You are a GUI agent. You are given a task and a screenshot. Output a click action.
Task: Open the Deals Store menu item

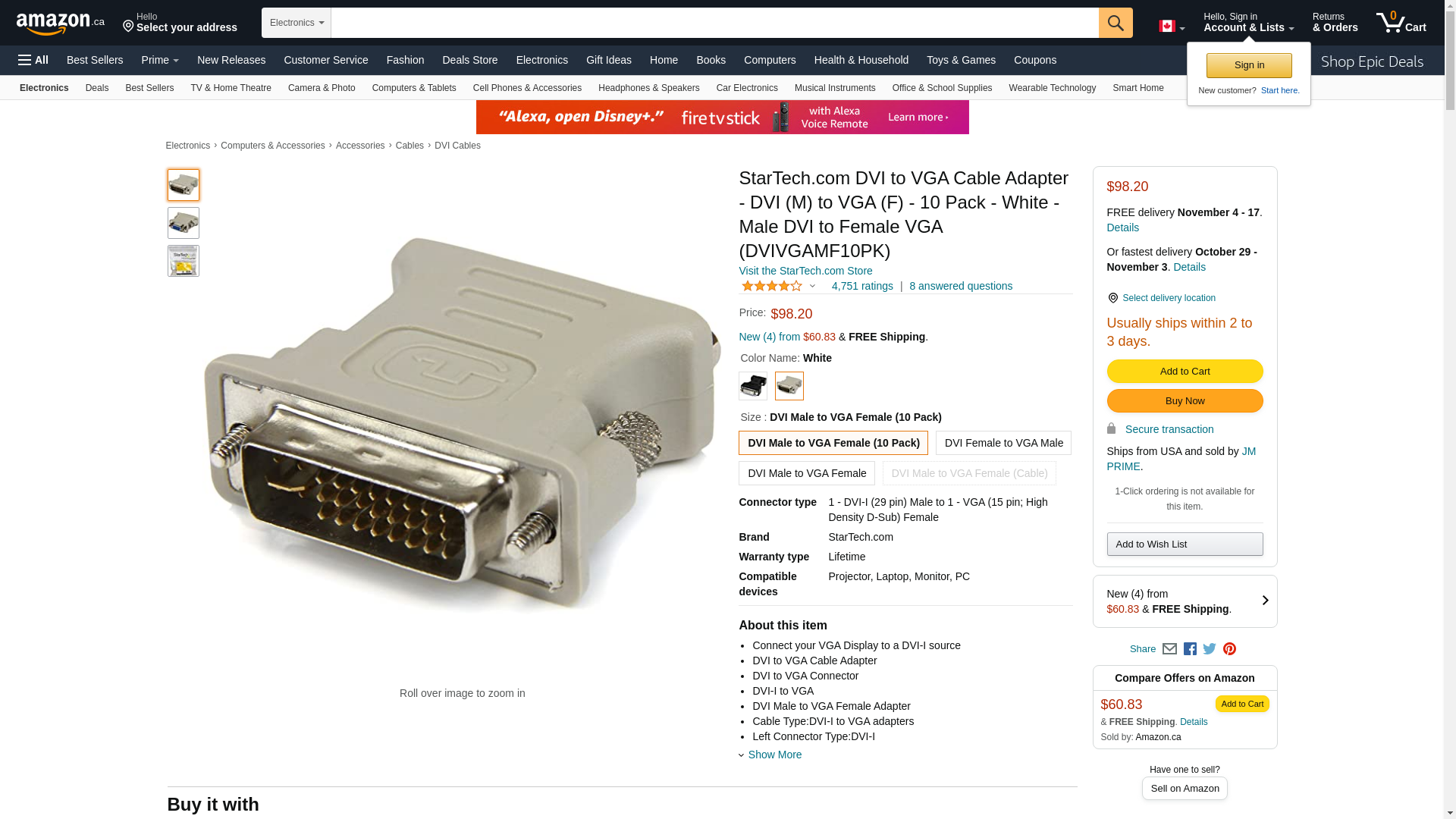(x=469, y=60)
